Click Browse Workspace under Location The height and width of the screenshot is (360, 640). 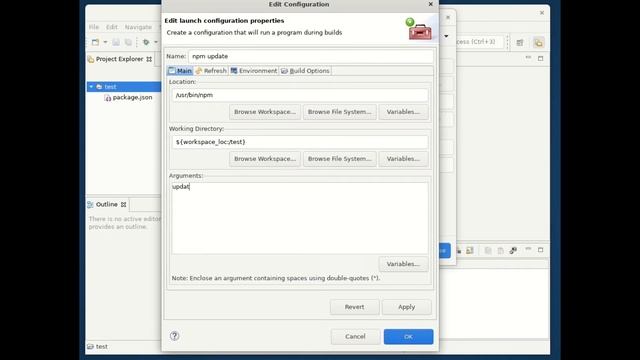click(265, 112)
